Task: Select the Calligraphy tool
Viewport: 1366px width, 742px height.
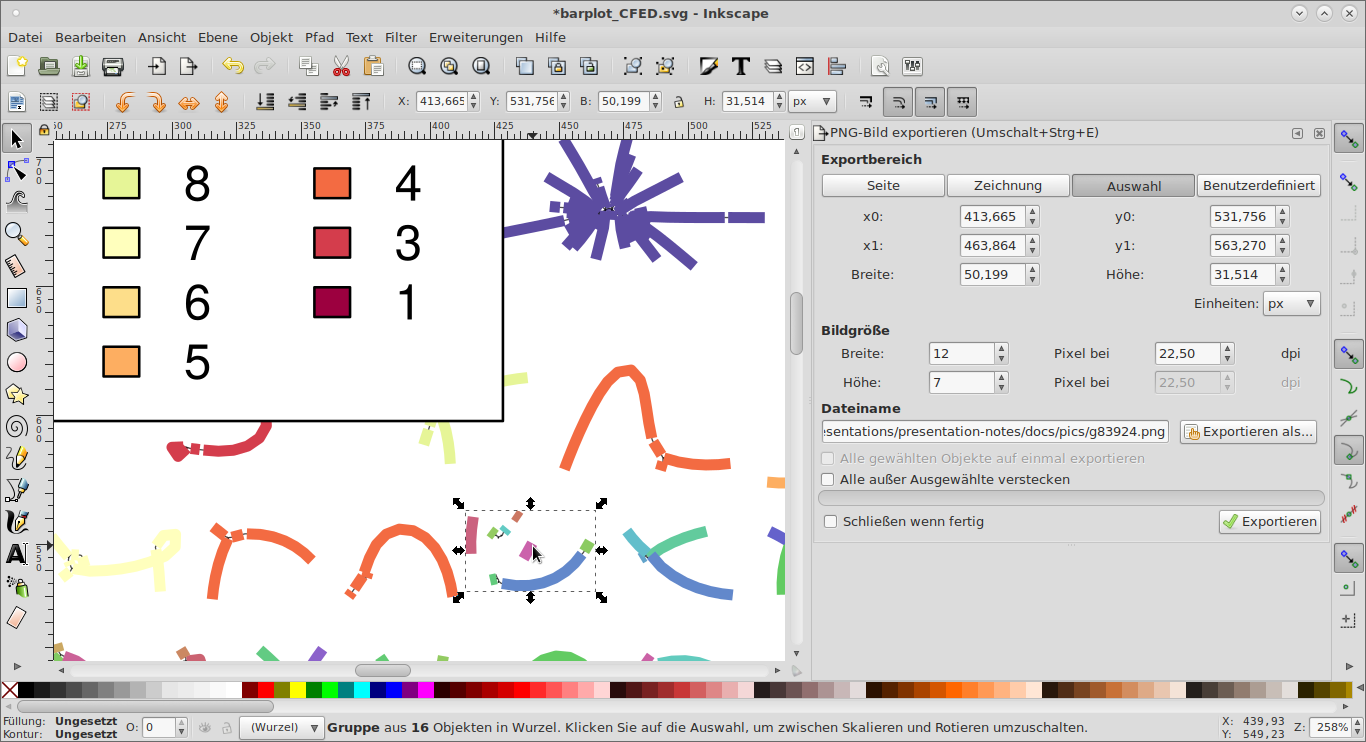Action: [16, 522]
